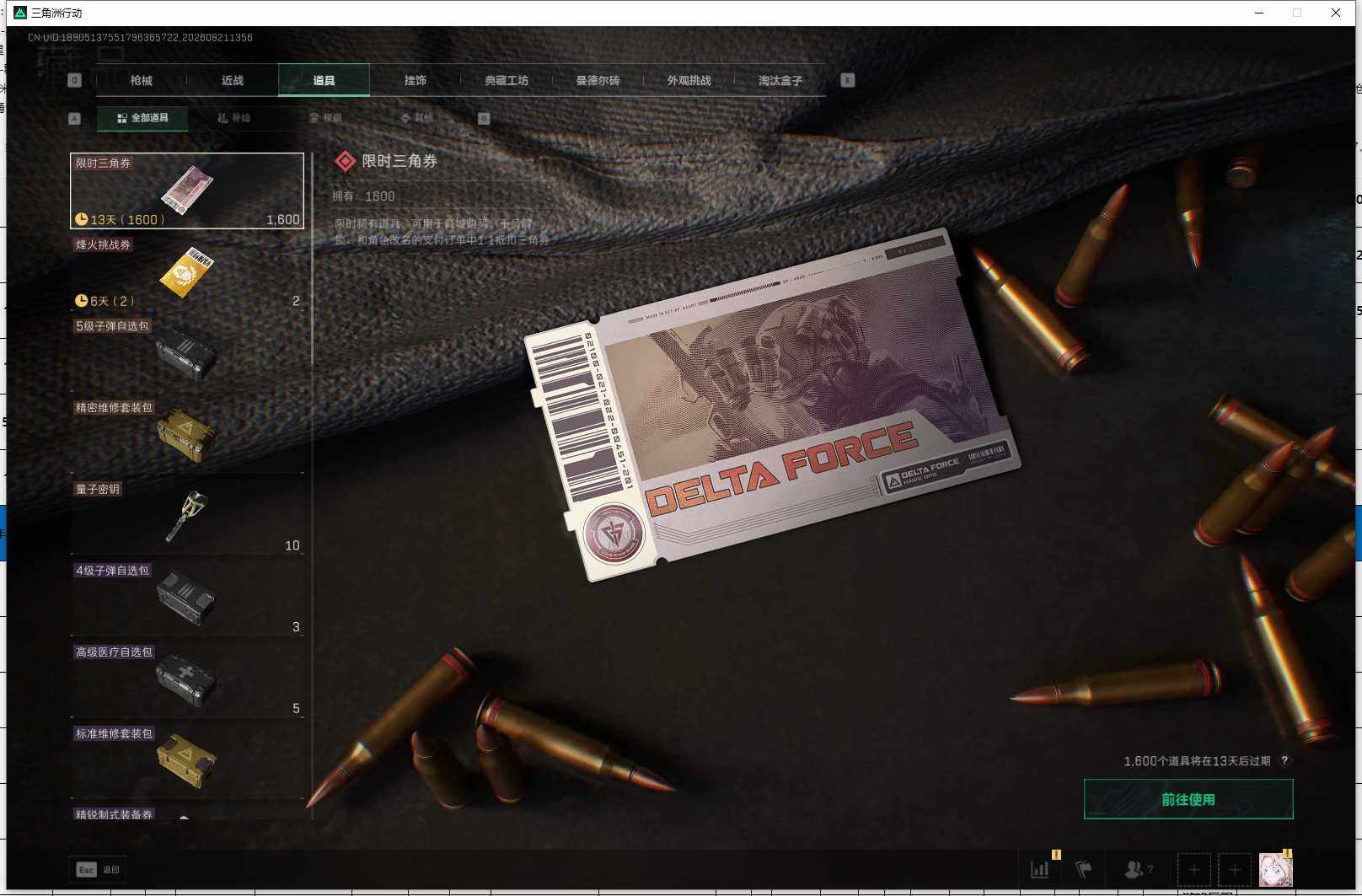Select the 全部道具 filter

click(142, 118)
